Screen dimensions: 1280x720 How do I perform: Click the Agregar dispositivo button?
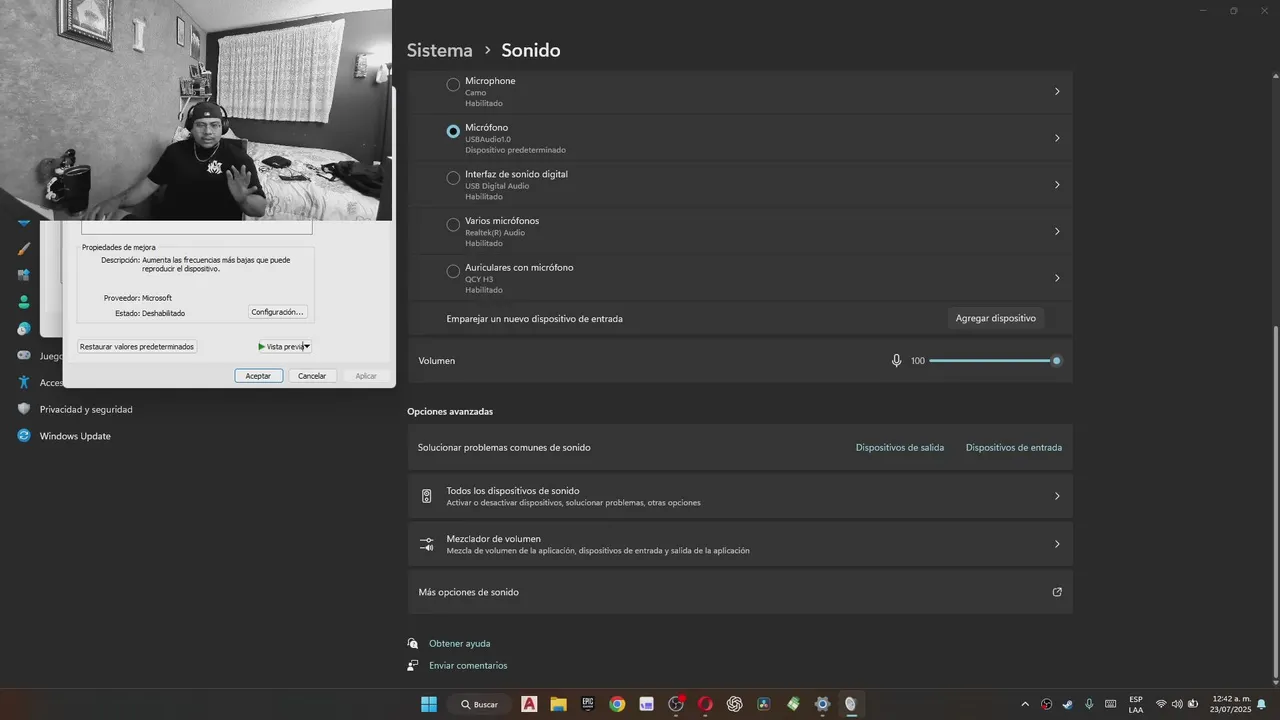(x=995, y=318)
